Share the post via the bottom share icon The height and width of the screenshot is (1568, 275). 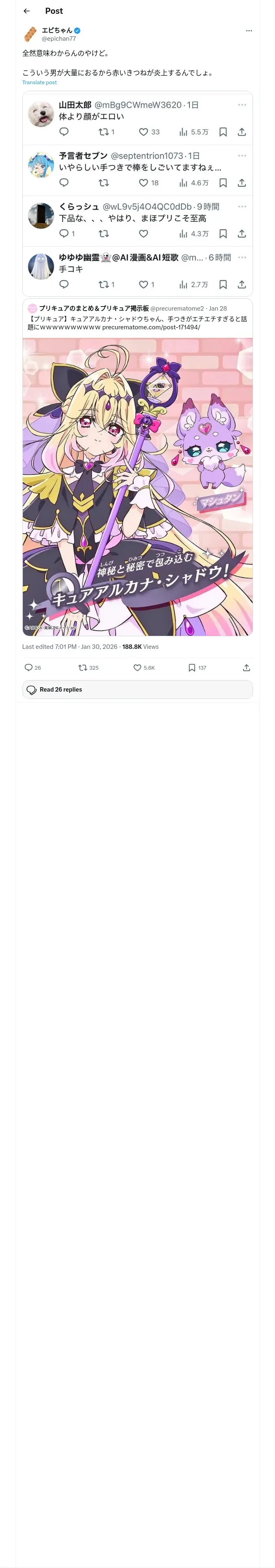pyautogui.click(x=246, y=668)
